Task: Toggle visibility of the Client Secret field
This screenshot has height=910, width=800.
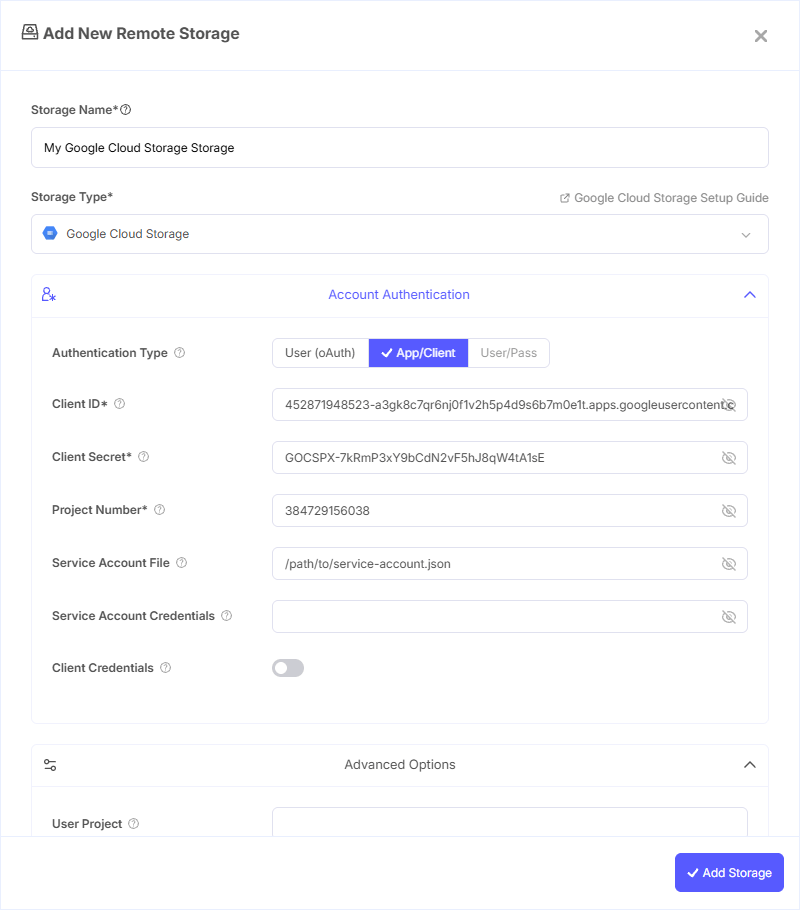Action: coord(729,458)
